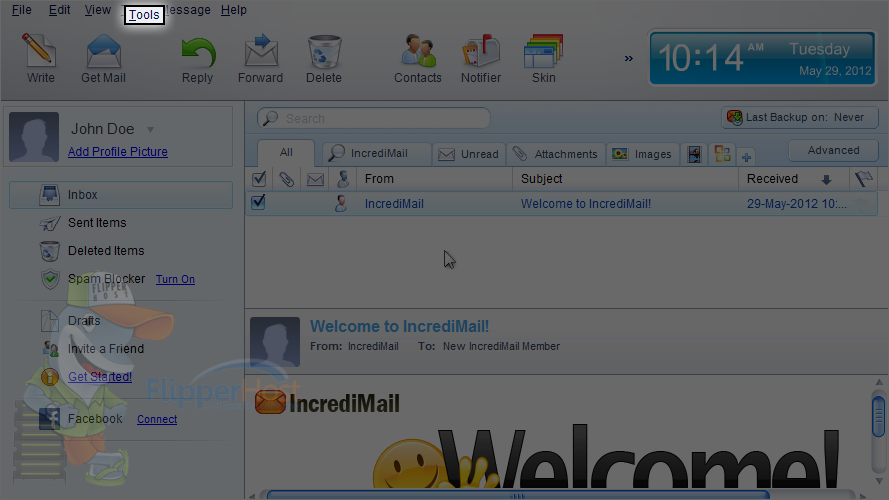Click the Subject column header
The image size is (889, 500).
click(x=625, y=179)
